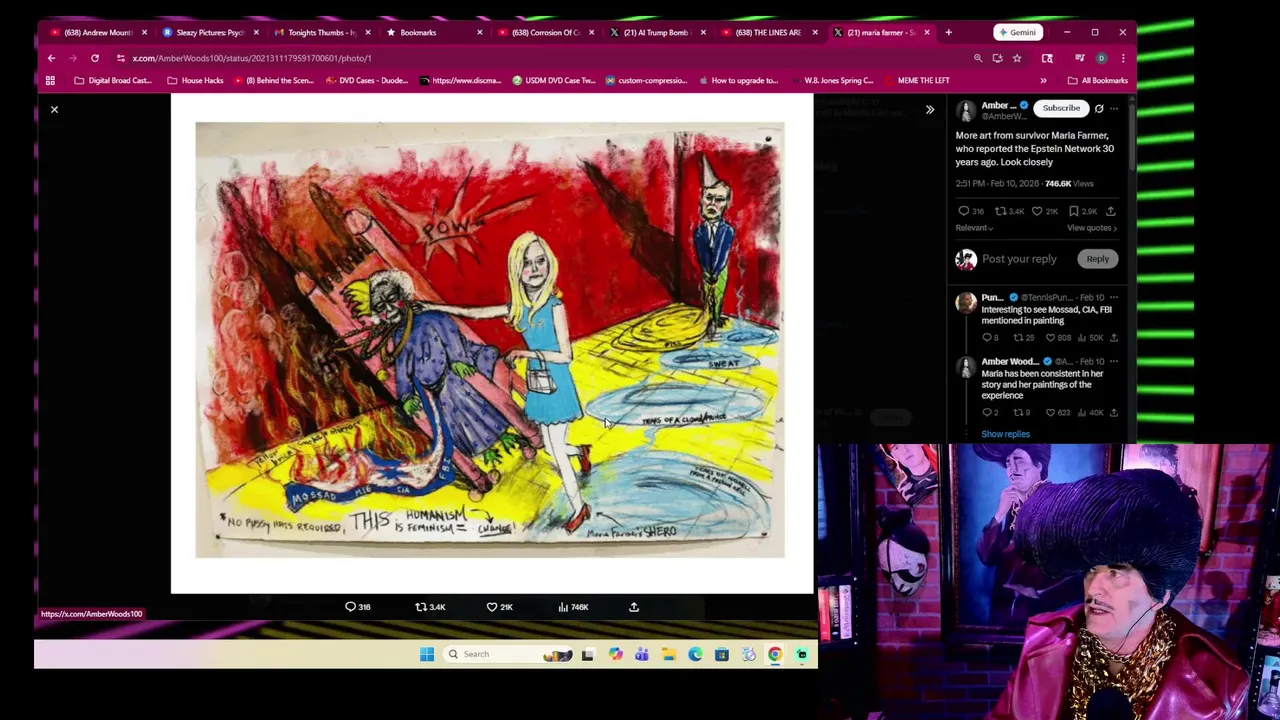Open File Explorer from the taskbar
Viewport: 1280px width, 720px height.
click(668, 654)
